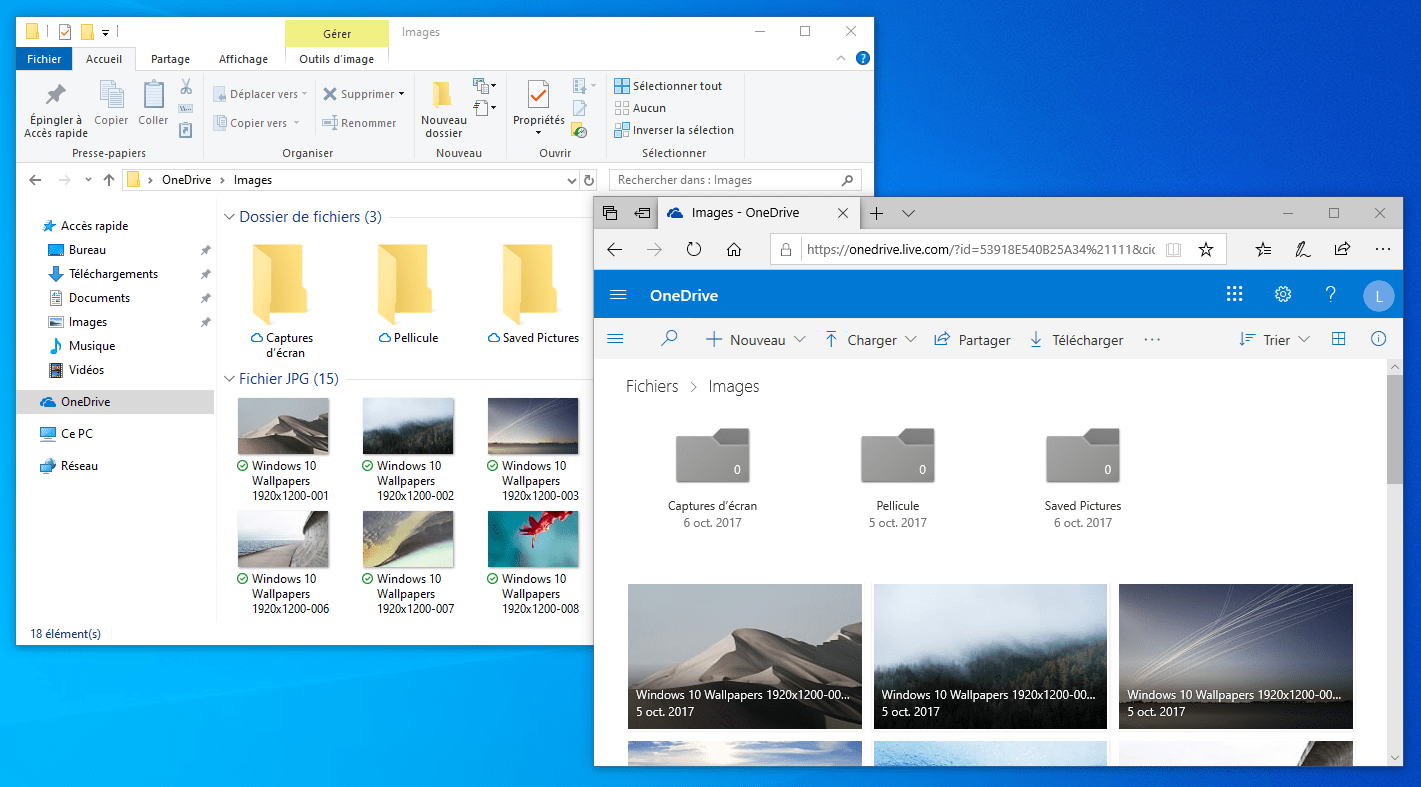The width and height of the screenshot is (1421, 787).
Task: Add page to Edge favorites star
Action: (1206, 249)
